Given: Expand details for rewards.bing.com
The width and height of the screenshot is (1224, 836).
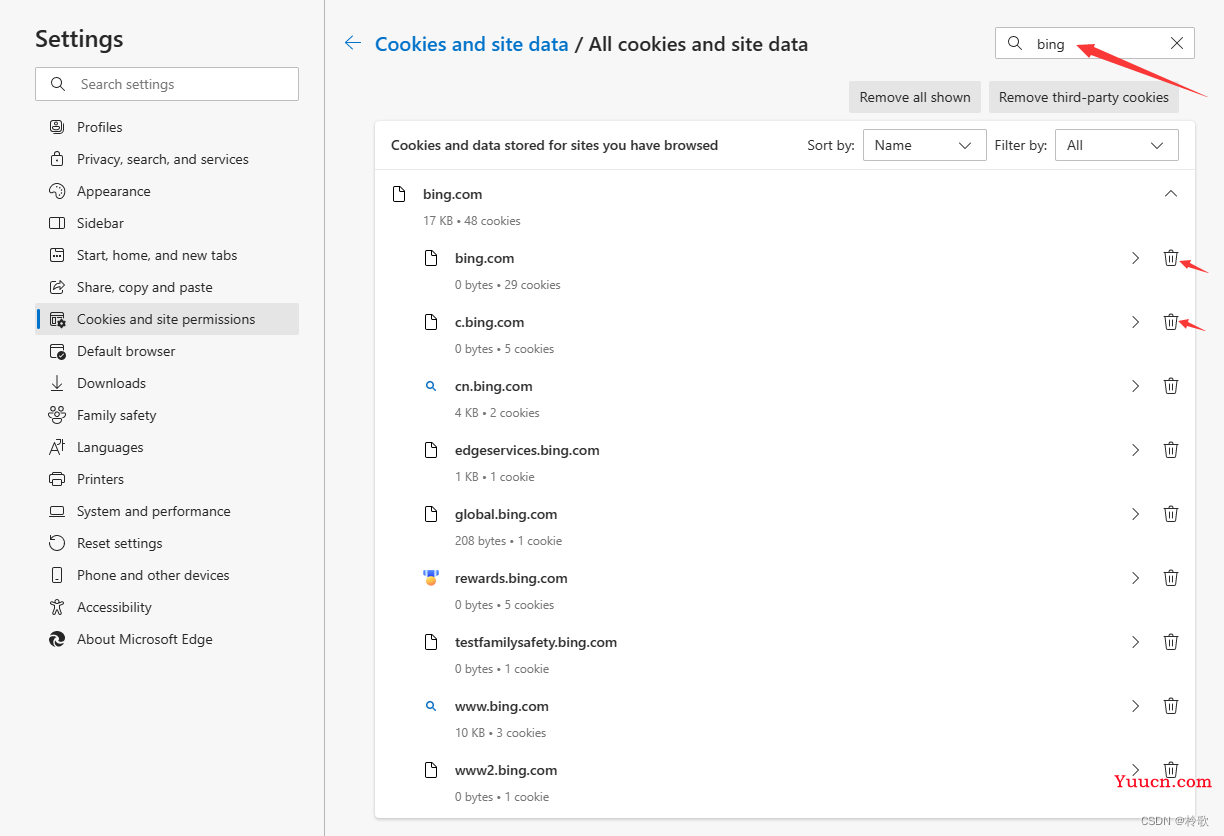Looking at the screenshot, I should [1135, 578].
